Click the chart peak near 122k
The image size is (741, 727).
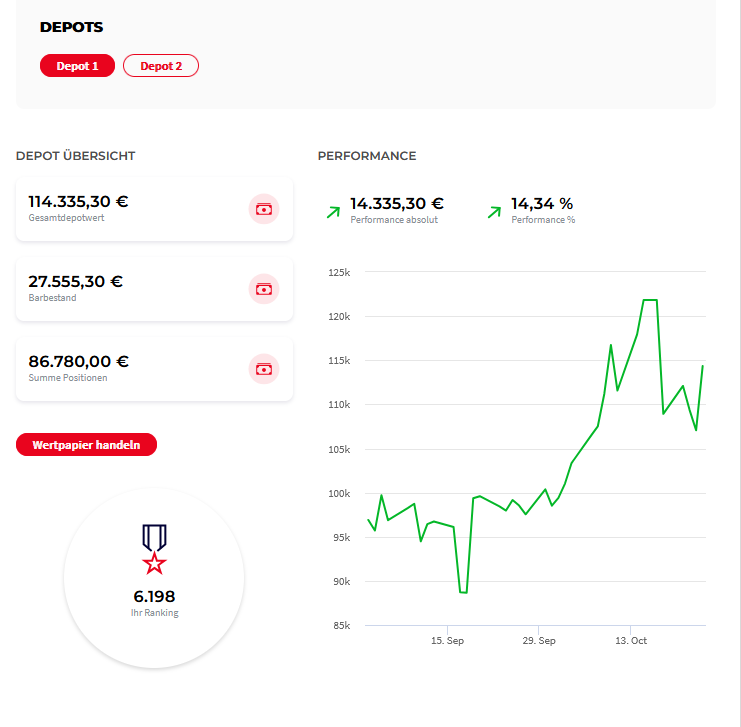pos(649,300)
